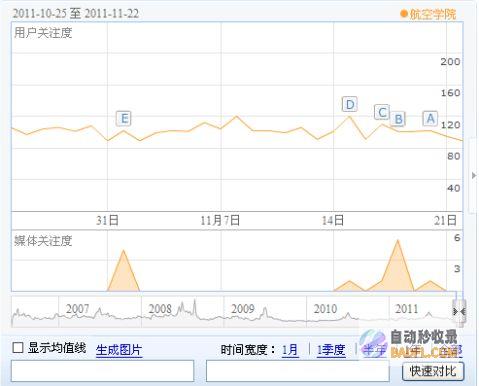Set time width to 1季度
This screenshot has height=386, width=479.
pos(331,350)
